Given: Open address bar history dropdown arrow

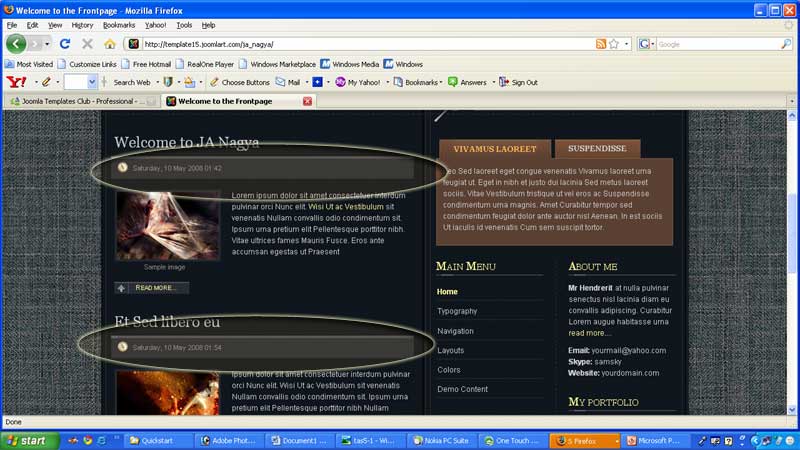Looking at the screenshot, I should [627, 44].
